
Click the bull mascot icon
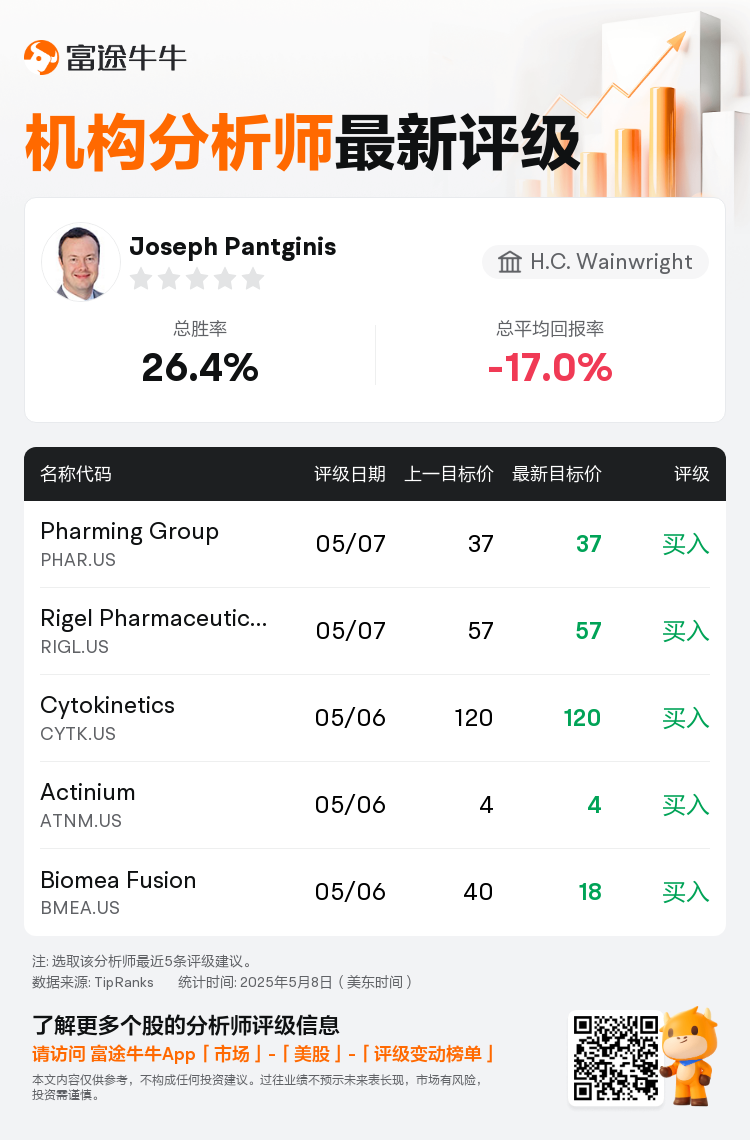[690, 1056]
